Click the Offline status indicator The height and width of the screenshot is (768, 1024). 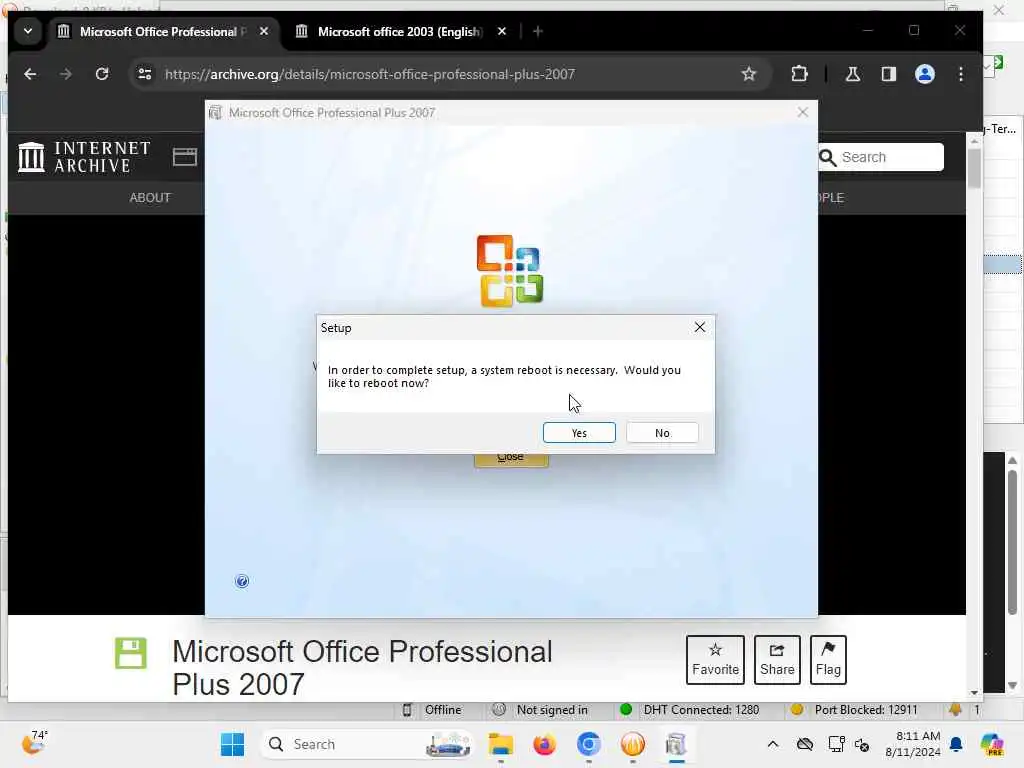click(x=432, y=709)
